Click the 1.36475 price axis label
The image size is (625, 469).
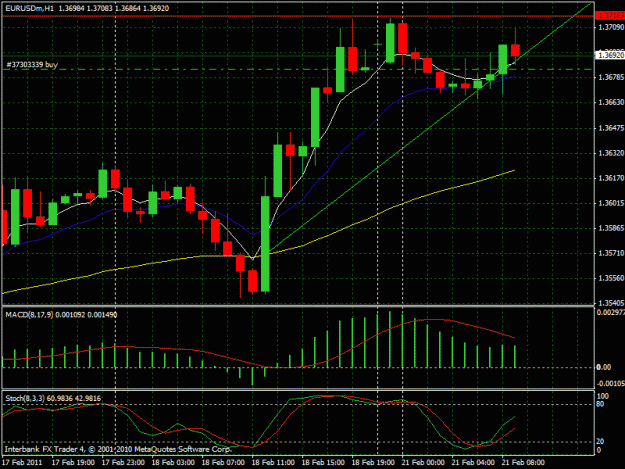tap(611, 128)
